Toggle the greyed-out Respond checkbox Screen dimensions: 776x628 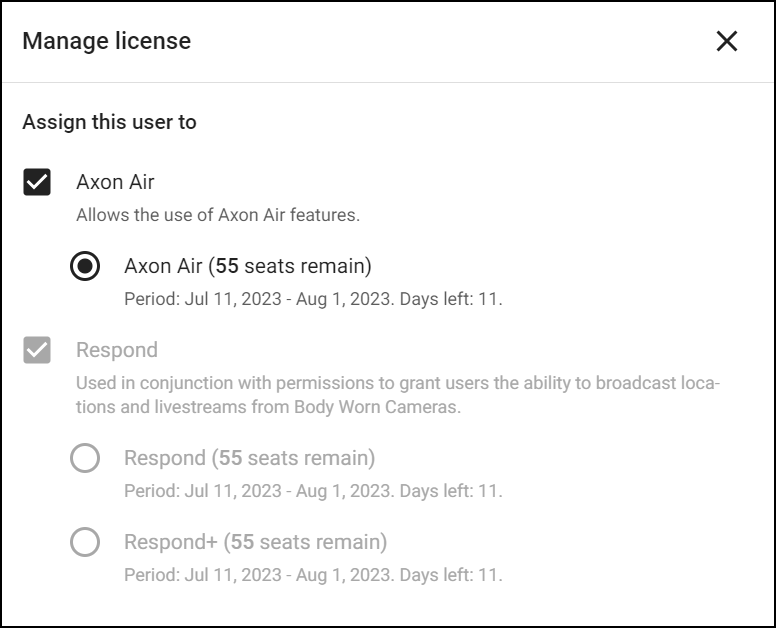point(37,350)
